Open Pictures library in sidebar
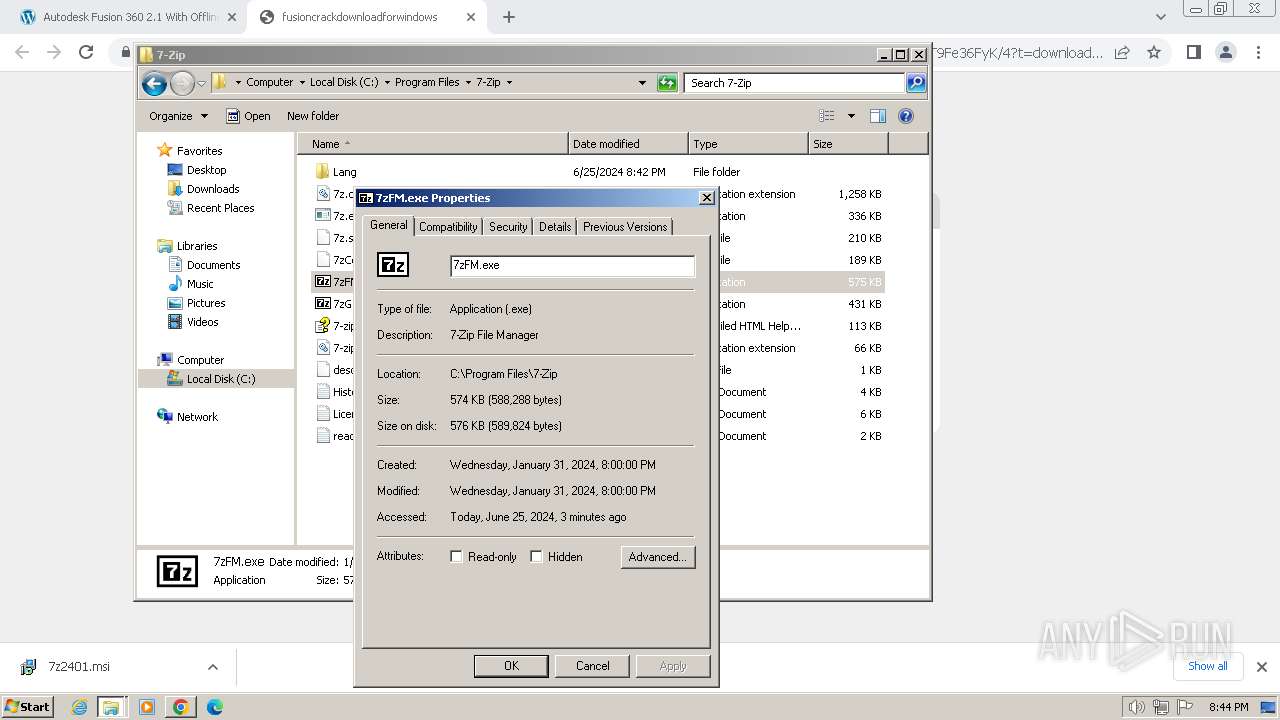Viewport: 1280px width, 720px height. pyautogui.click(x=206, y=303)
